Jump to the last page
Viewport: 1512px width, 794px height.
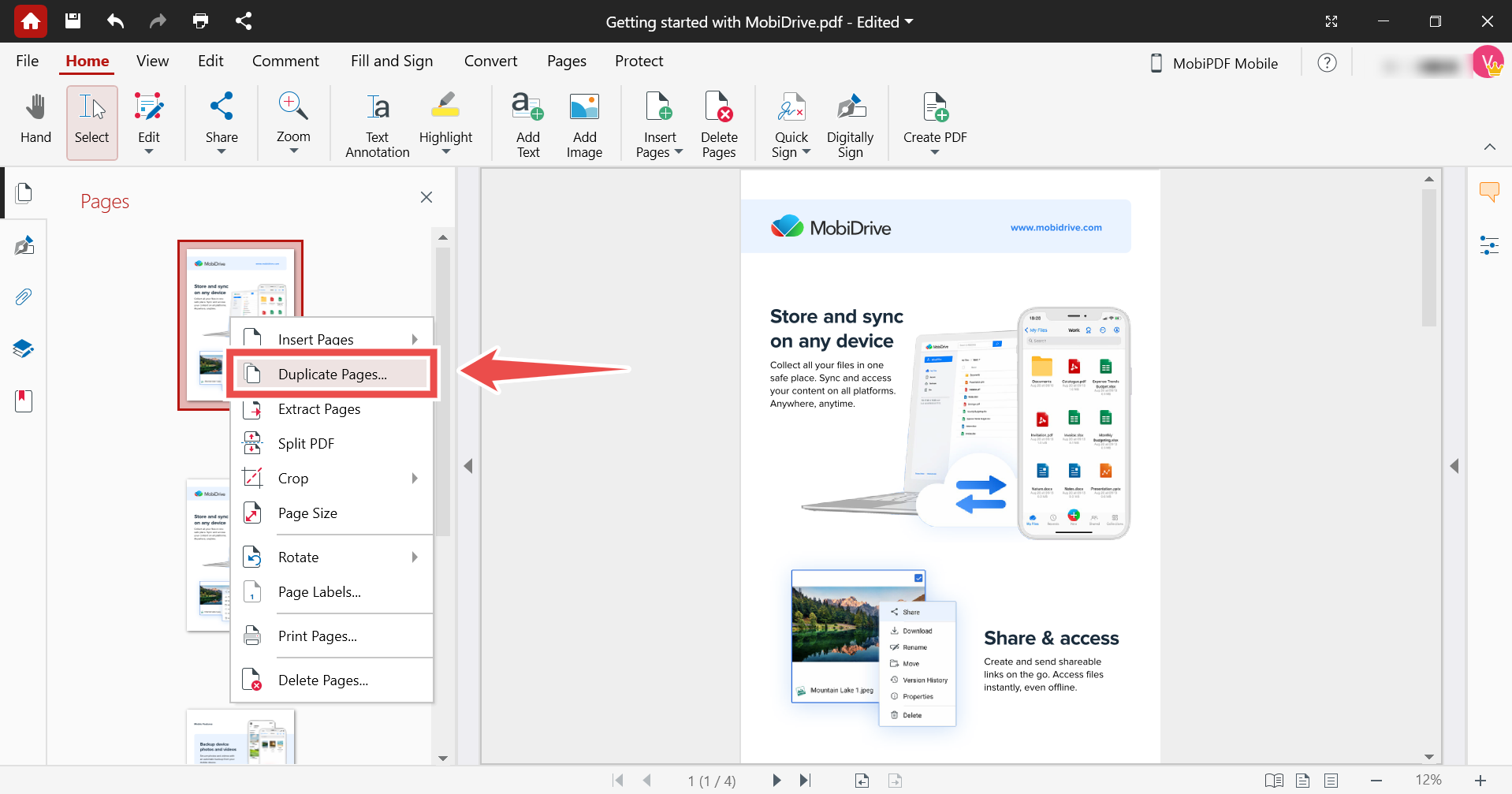[x=805, y=780]
